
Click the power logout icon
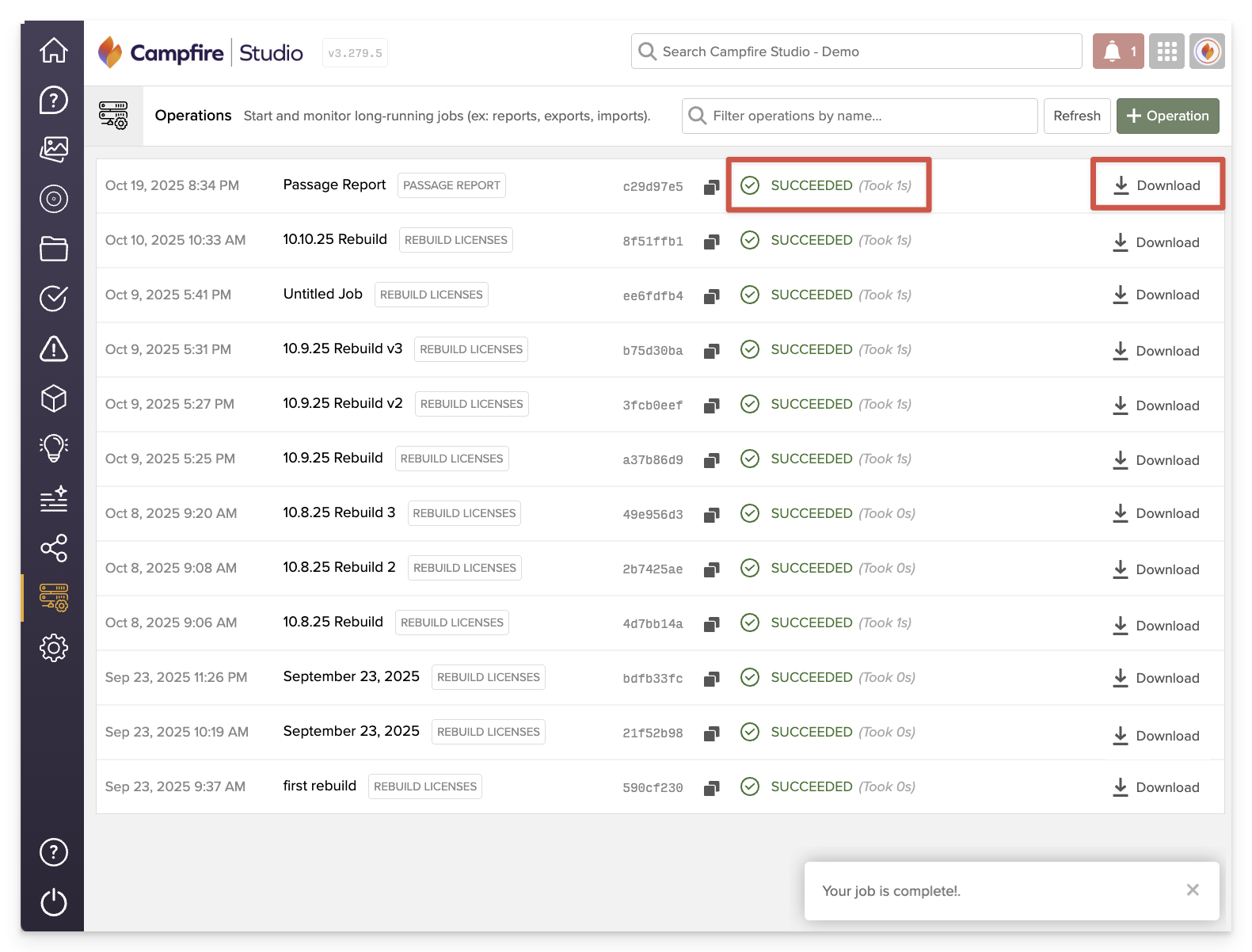click(54, 902)
